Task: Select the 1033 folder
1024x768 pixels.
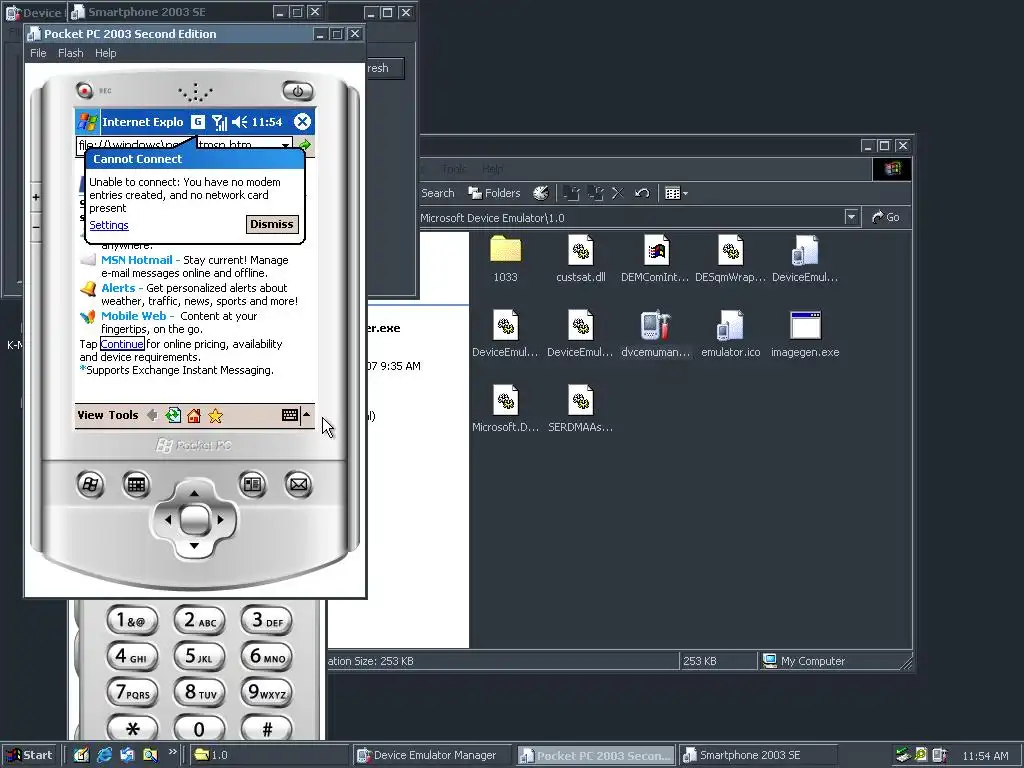Action: tap(505, 259)
